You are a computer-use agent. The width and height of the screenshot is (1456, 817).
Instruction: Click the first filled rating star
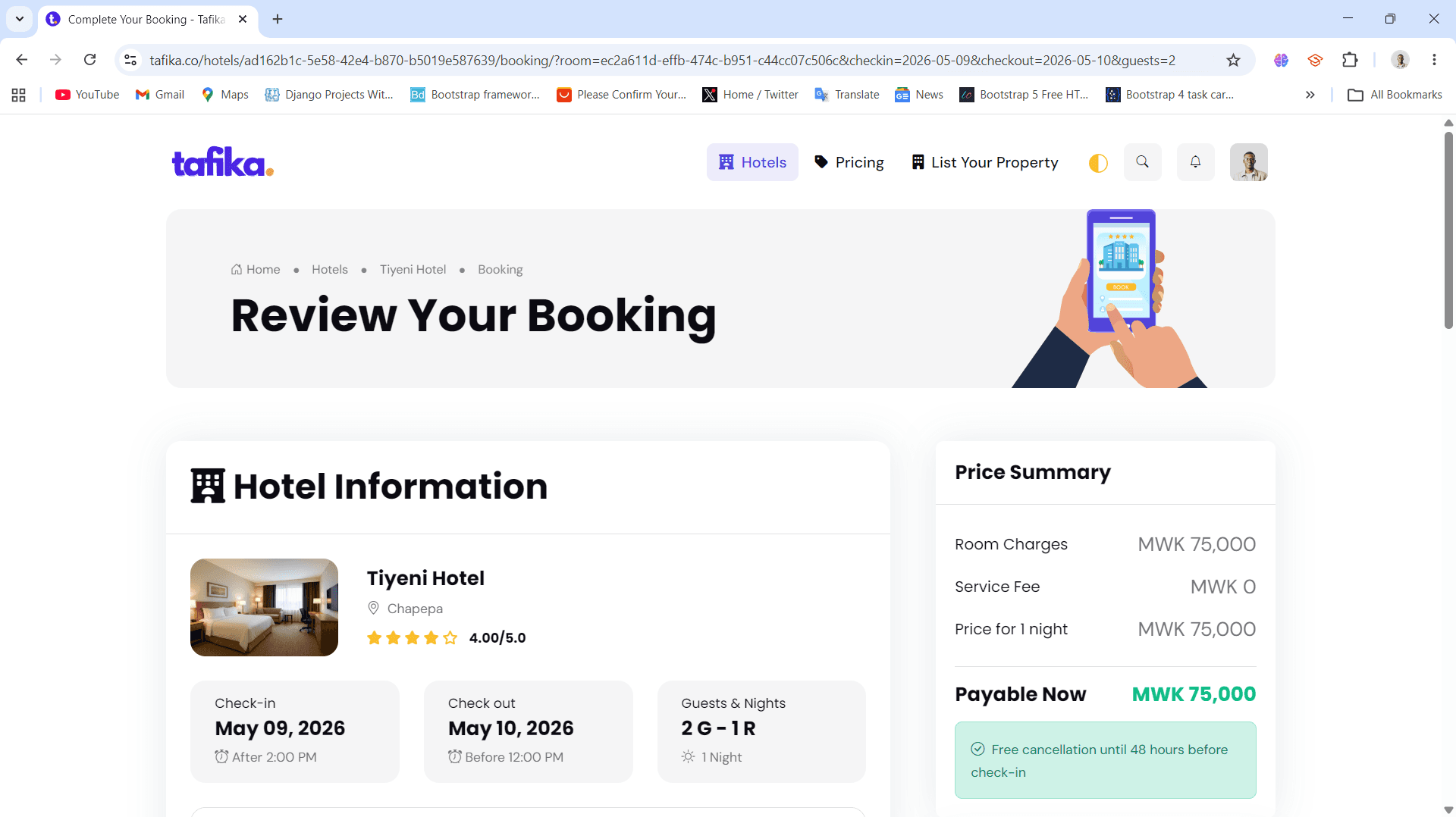click(x=375, y=638)
